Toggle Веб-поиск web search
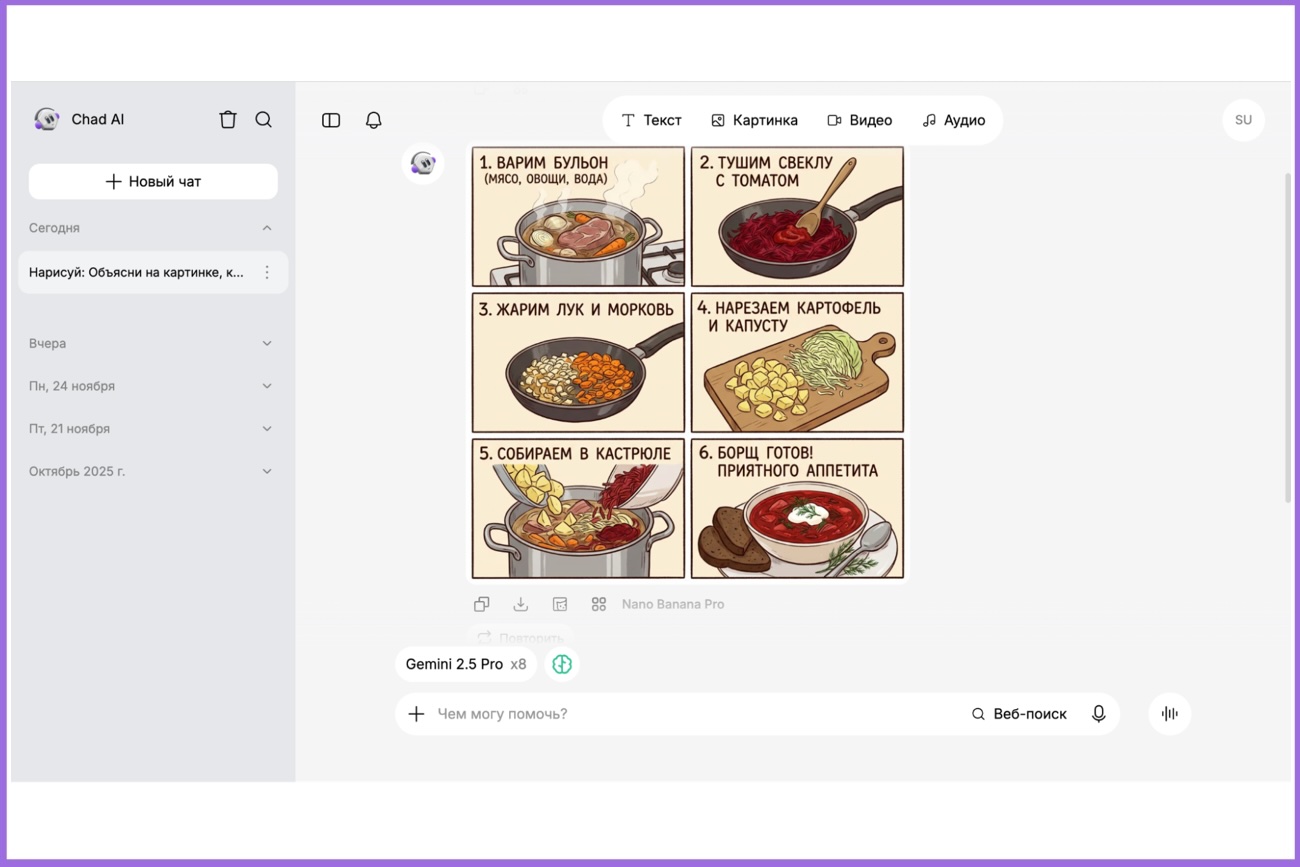 click(x=1019, y=714)
